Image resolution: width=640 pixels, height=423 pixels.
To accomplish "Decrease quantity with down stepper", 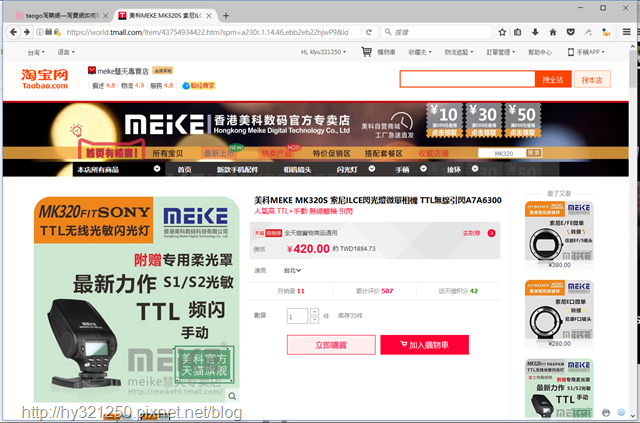I will (314, 320).
